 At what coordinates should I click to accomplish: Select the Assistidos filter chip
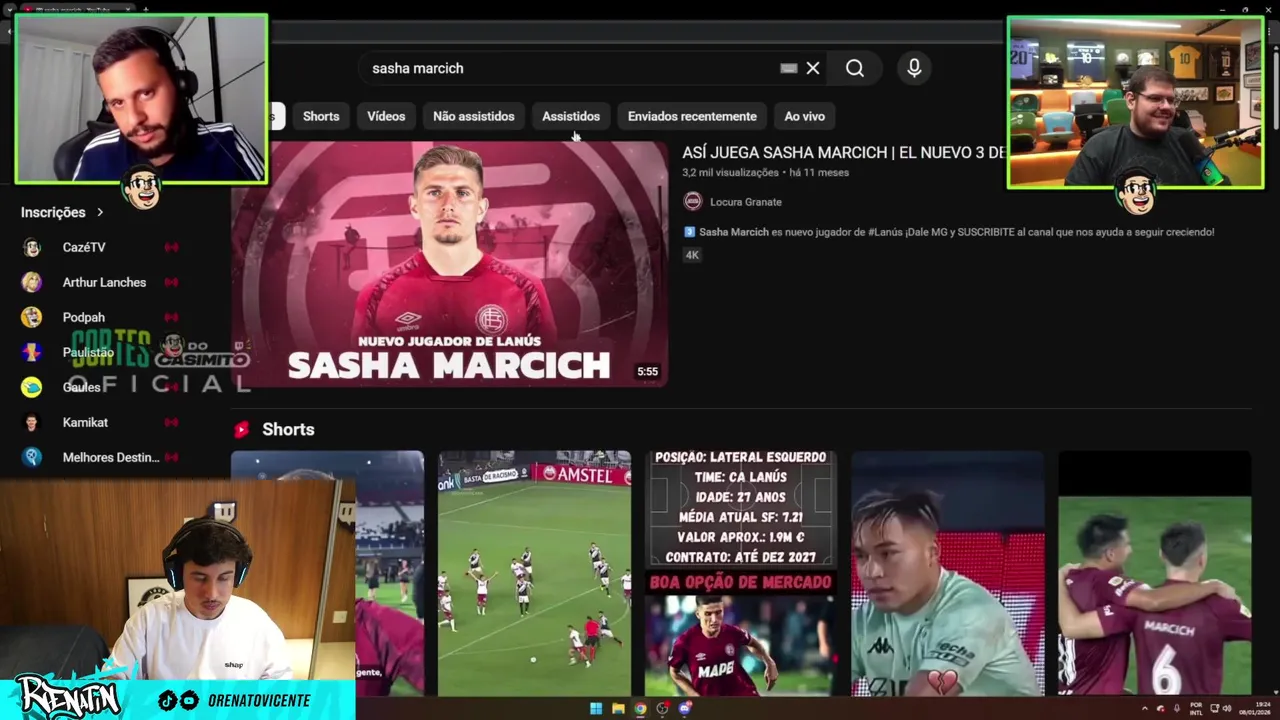(x=571, y=116)
